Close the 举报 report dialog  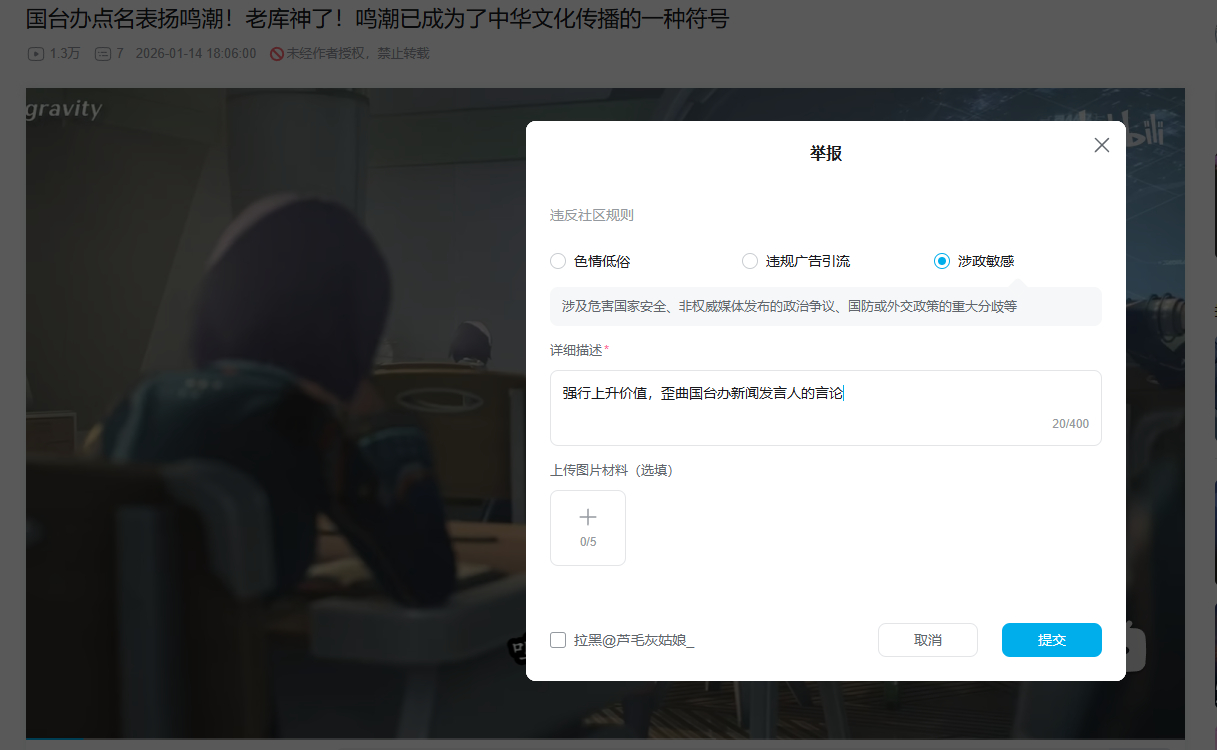point(1101,145)
